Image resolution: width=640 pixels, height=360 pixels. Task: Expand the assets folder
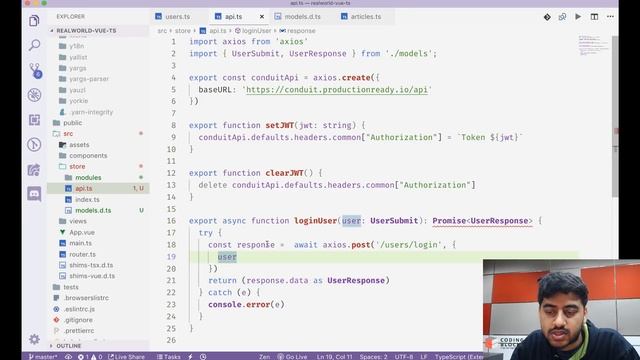pyautogui.click(x=79, y=144)
